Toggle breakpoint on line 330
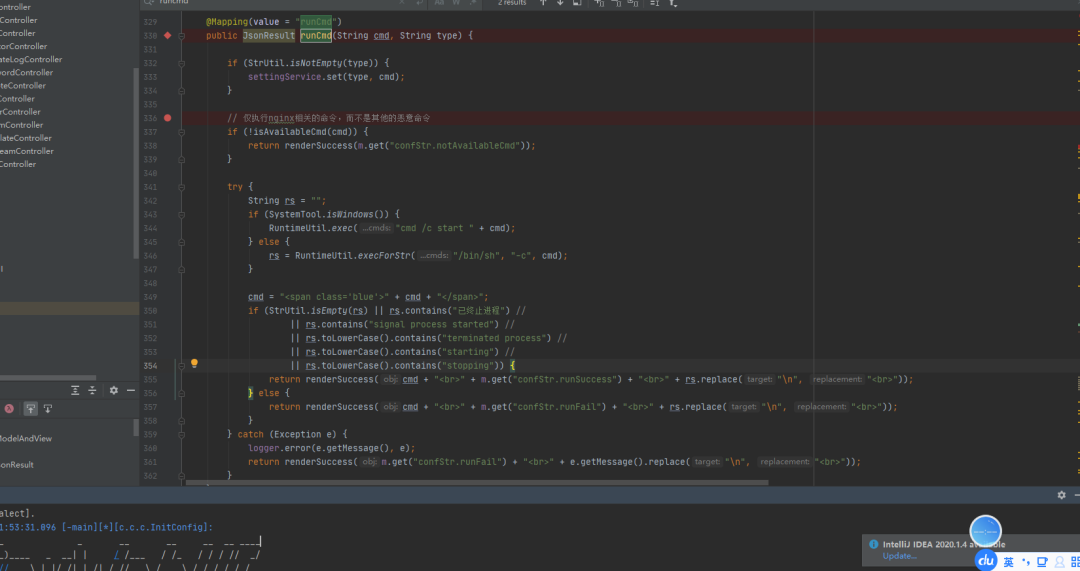This screenshot has width=1080, height=571. 167,35
